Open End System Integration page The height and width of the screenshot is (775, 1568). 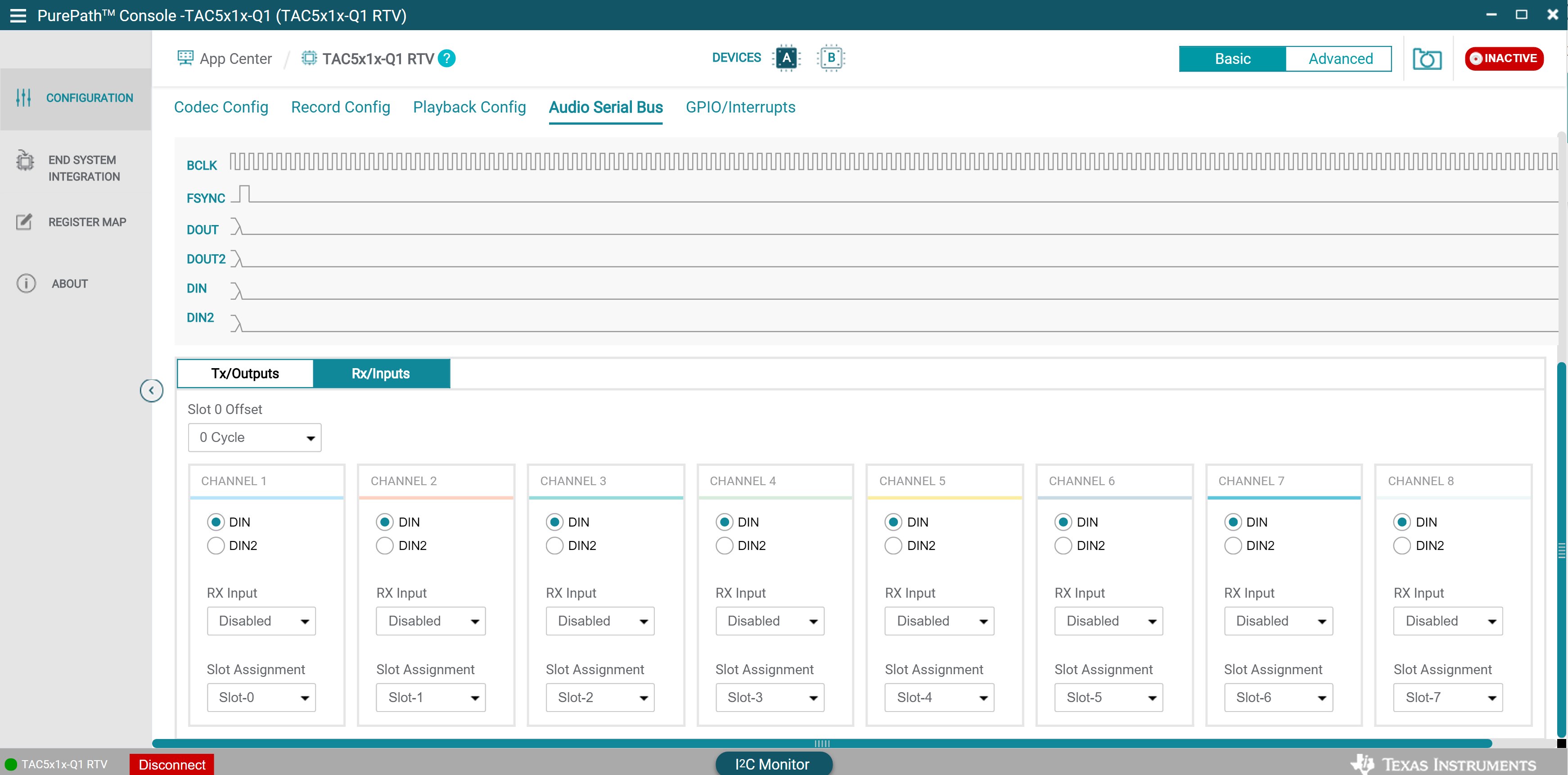tap(84, 168)
